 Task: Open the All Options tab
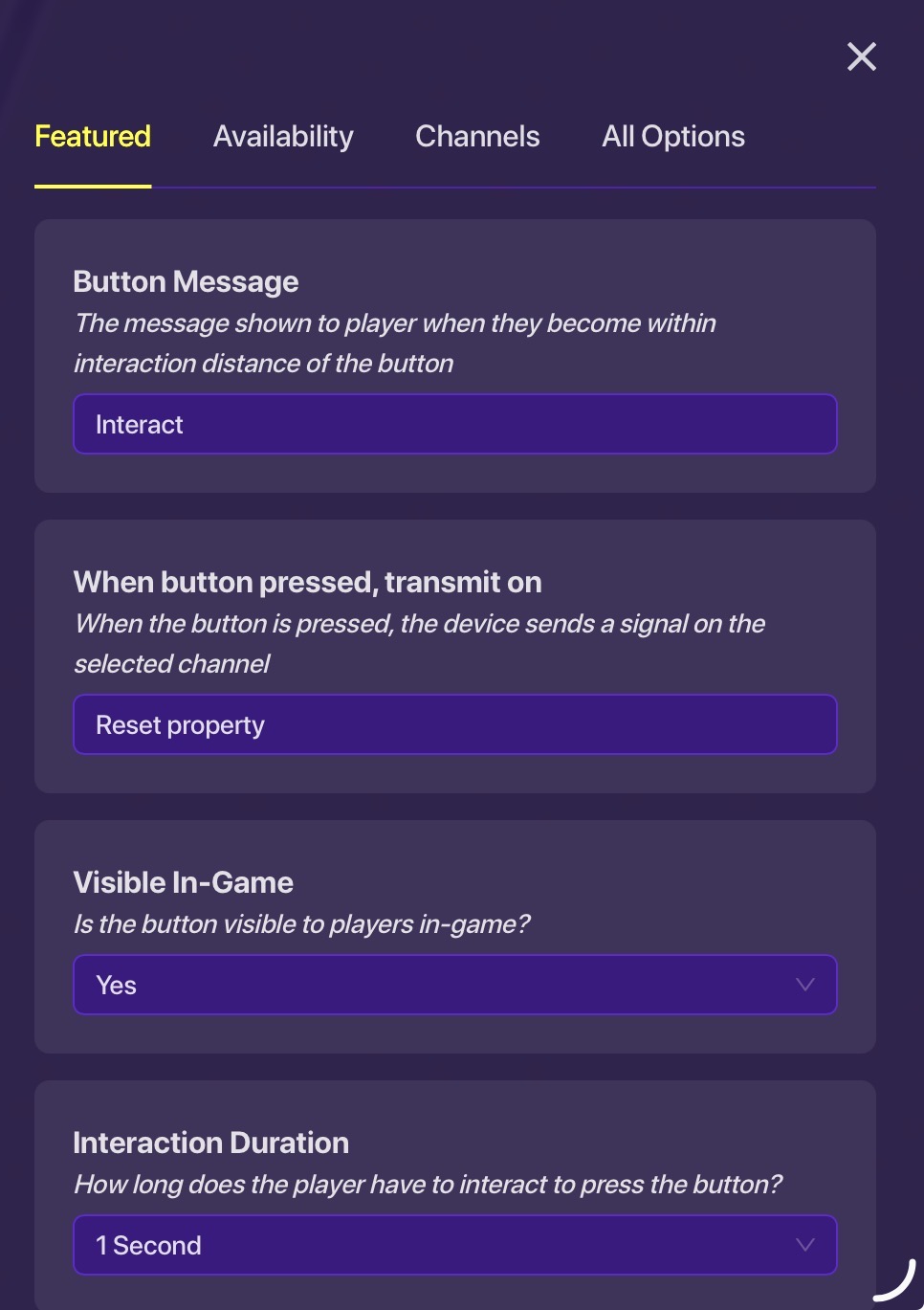tap(672, 137)
